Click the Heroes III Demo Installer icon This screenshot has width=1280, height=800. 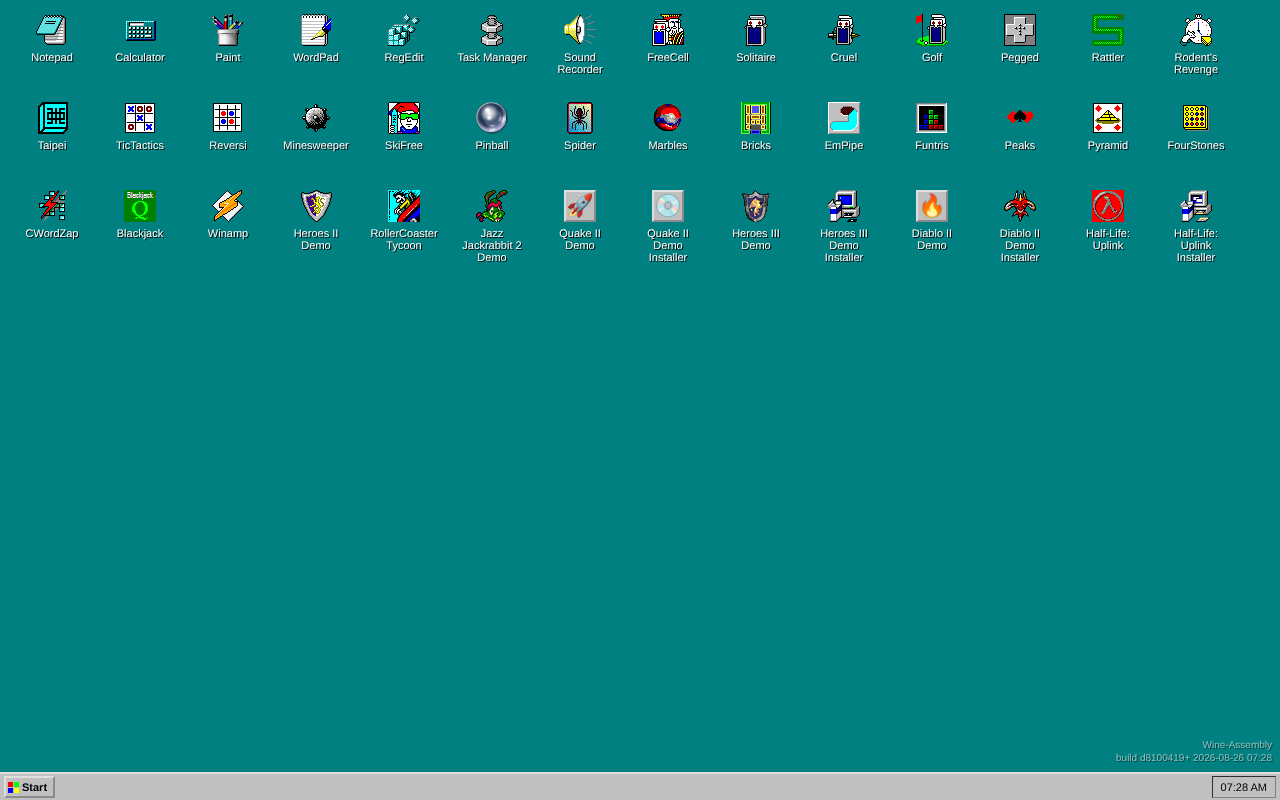tap(844, 206)
